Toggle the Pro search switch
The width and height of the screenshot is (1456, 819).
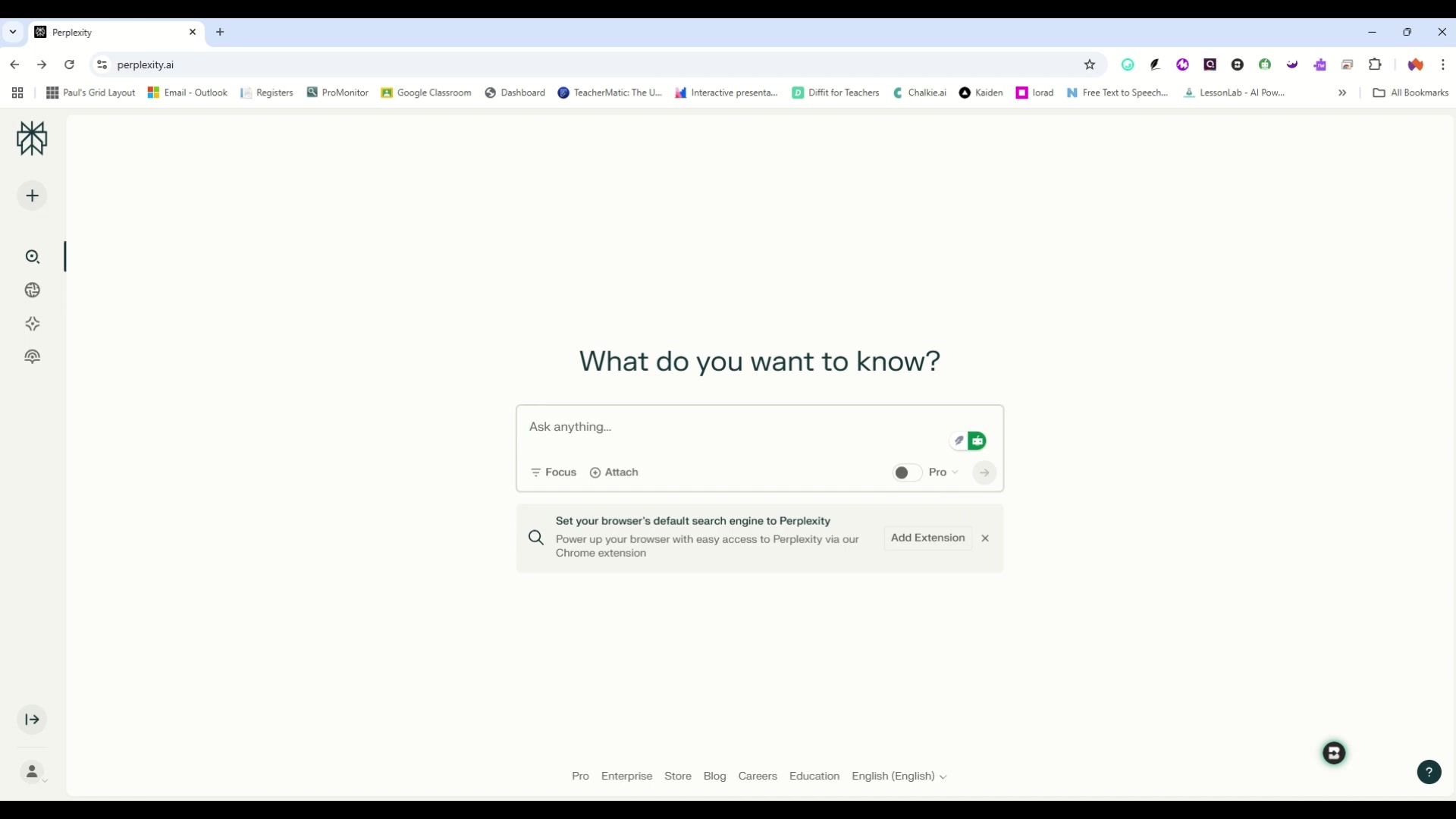pyautogui.click(x=907, y=472)
